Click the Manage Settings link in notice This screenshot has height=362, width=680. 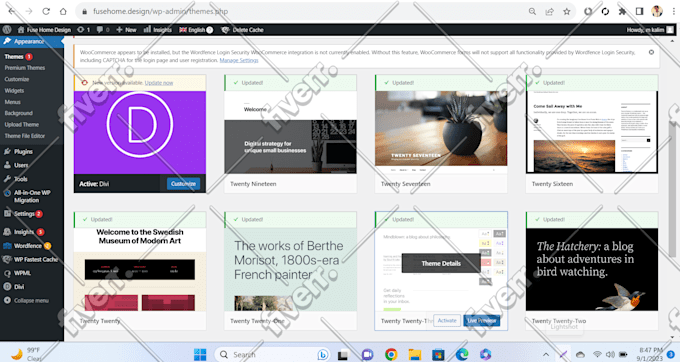239,60
